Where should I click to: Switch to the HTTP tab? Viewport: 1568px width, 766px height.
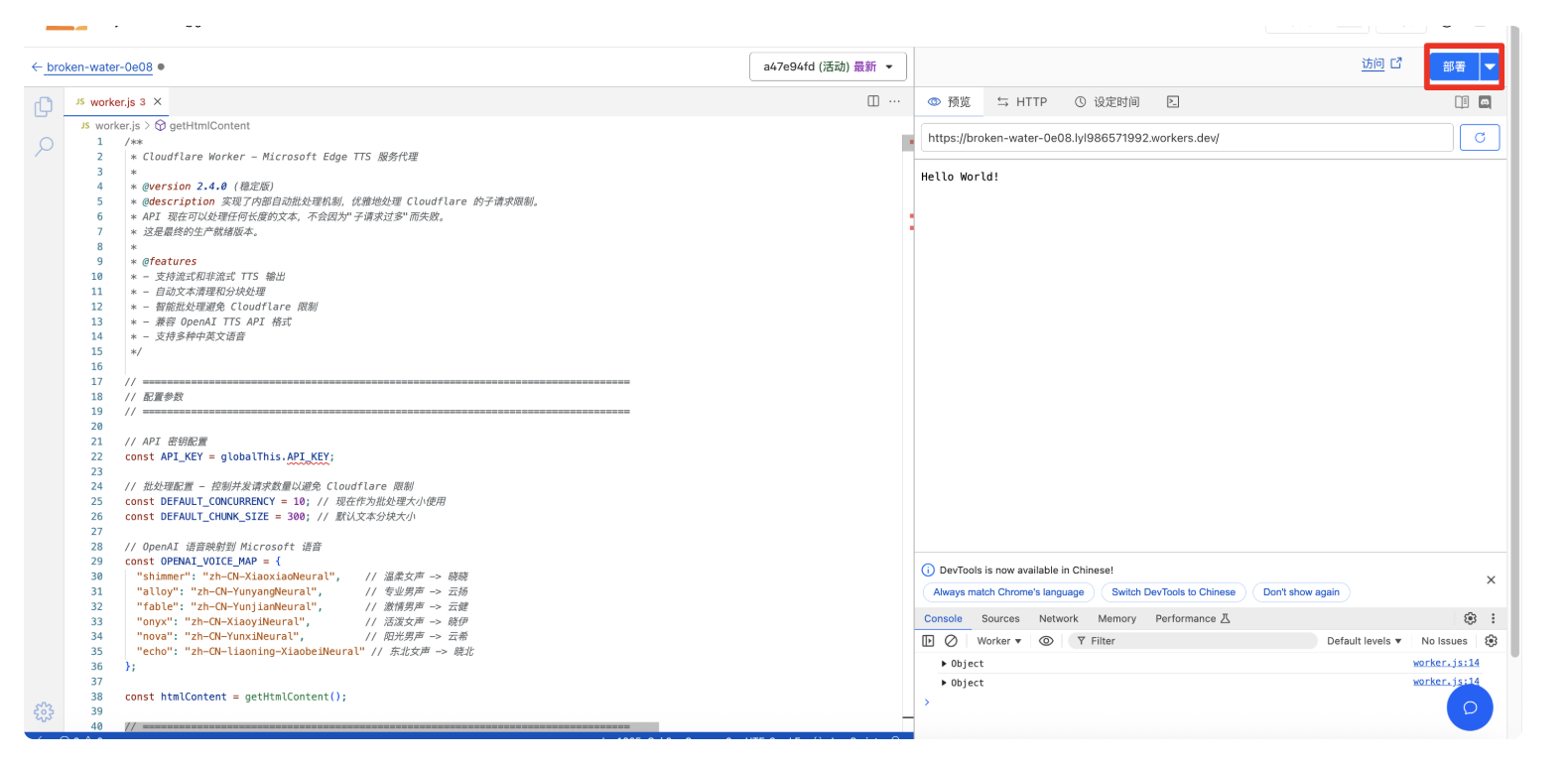(x=1022, y=102)
